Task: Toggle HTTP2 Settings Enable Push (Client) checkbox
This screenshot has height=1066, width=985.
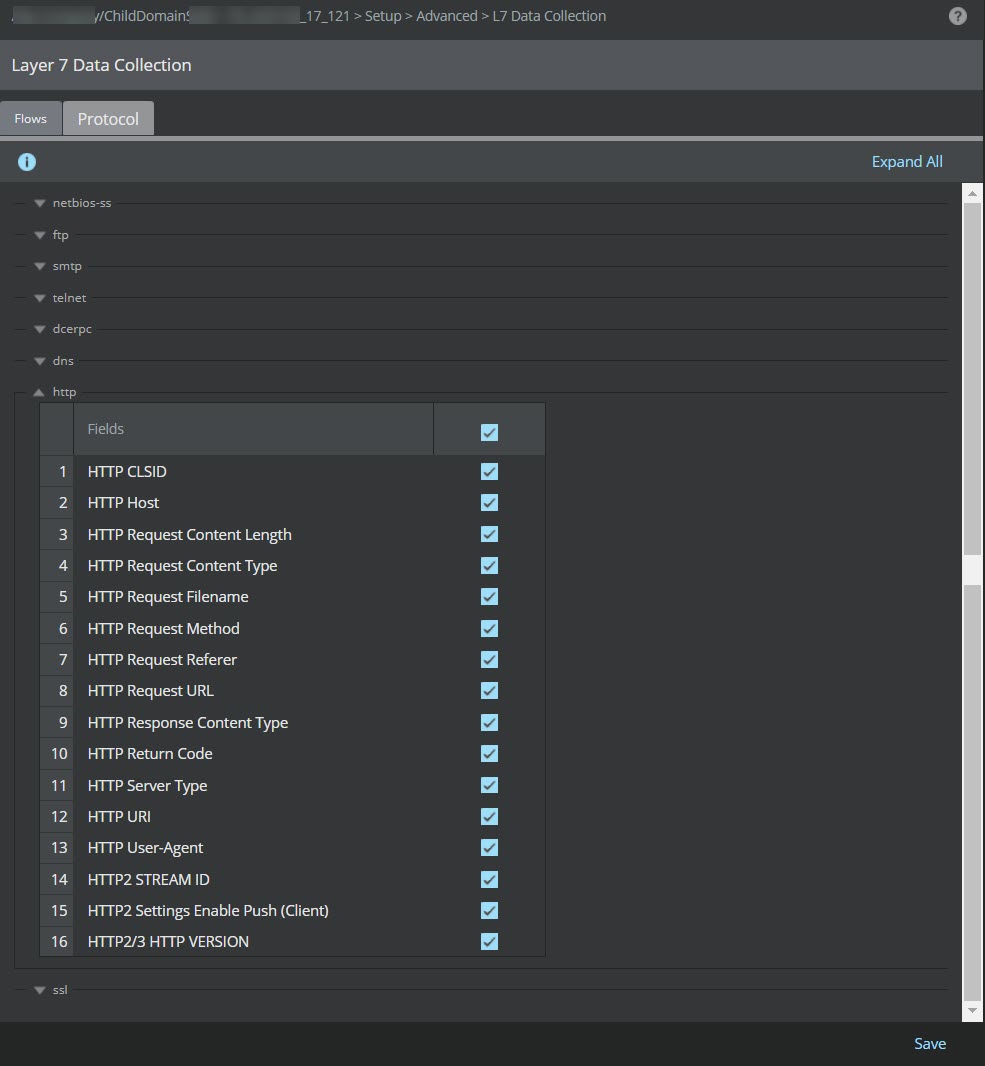Action: pos(489,910)
